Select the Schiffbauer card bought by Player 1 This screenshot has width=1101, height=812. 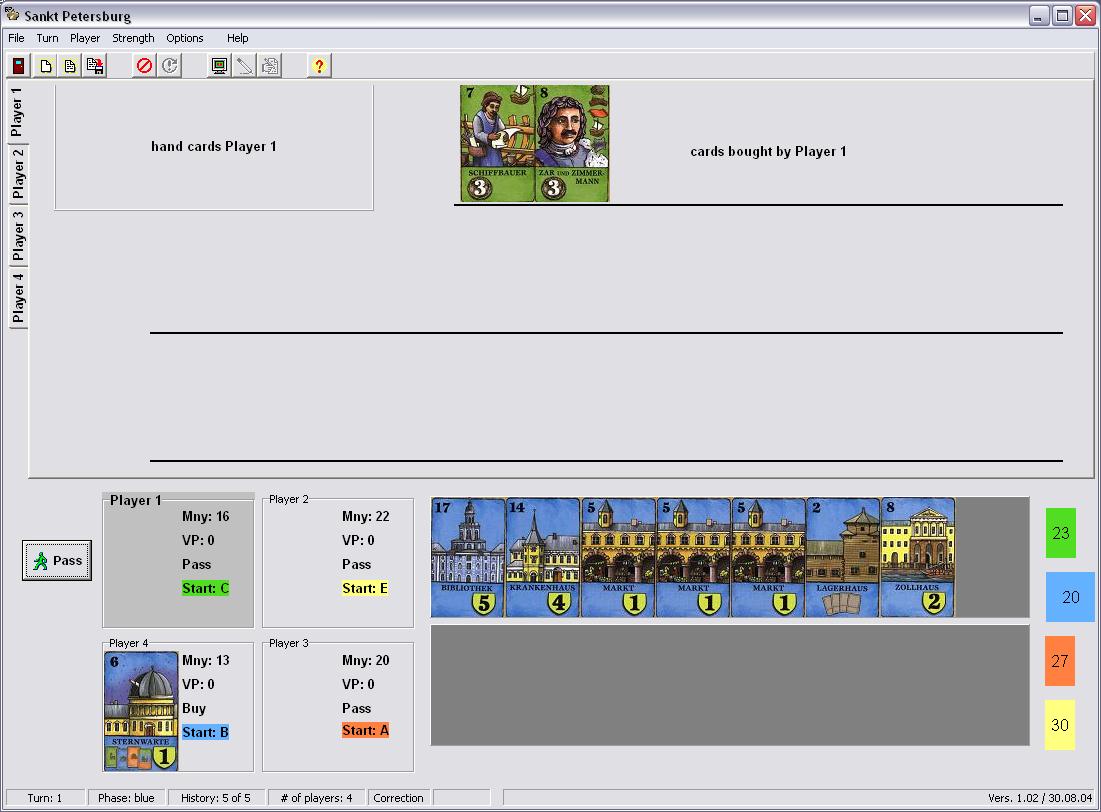point(497,144)
